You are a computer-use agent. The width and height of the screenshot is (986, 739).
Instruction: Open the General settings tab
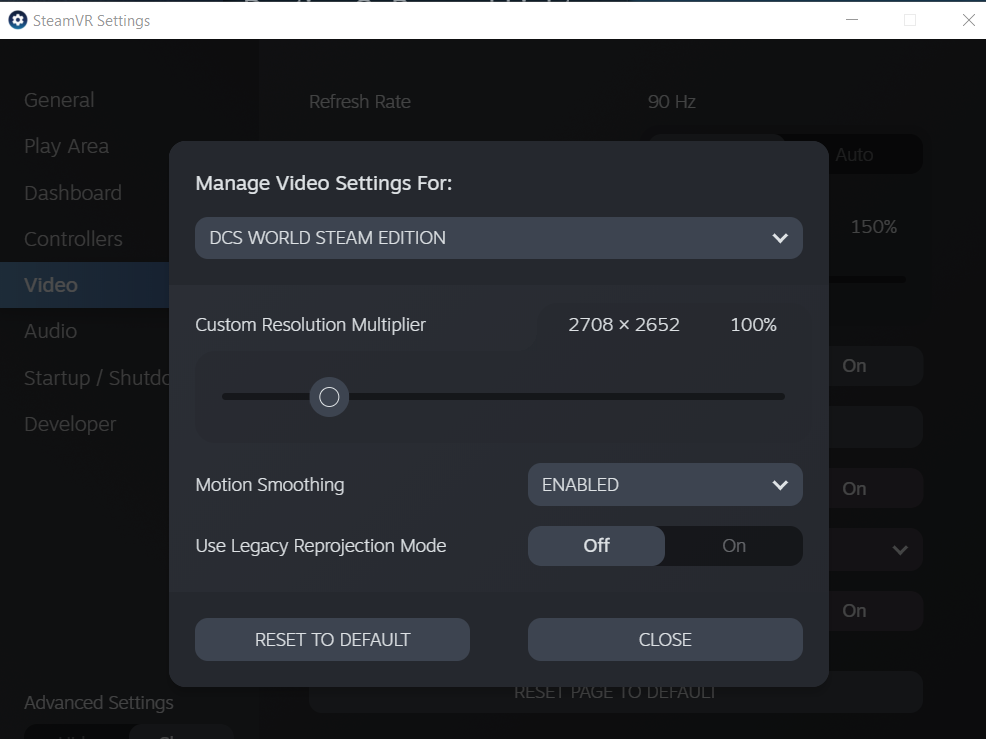click(x=59, y=100)
